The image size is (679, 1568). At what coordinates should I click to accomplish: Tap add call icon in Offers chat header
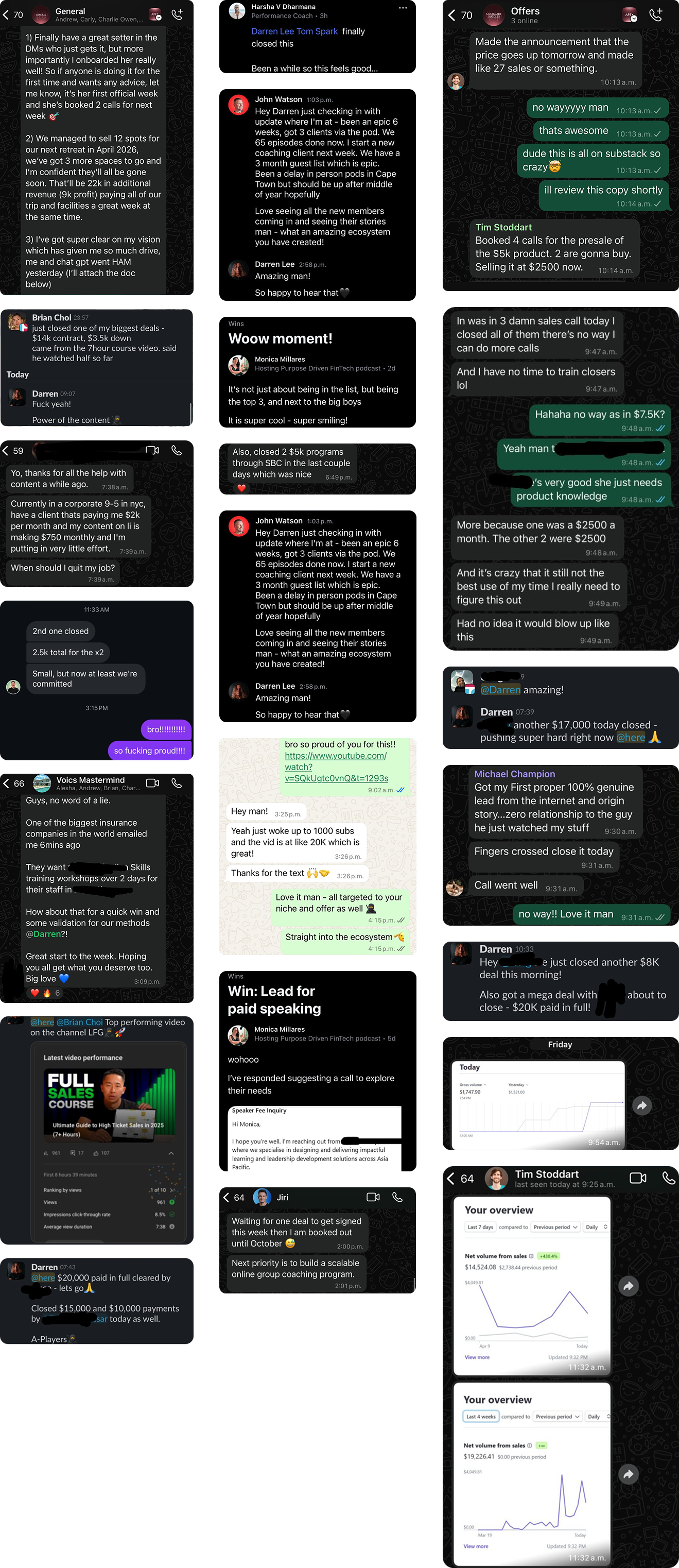point(656,15)
